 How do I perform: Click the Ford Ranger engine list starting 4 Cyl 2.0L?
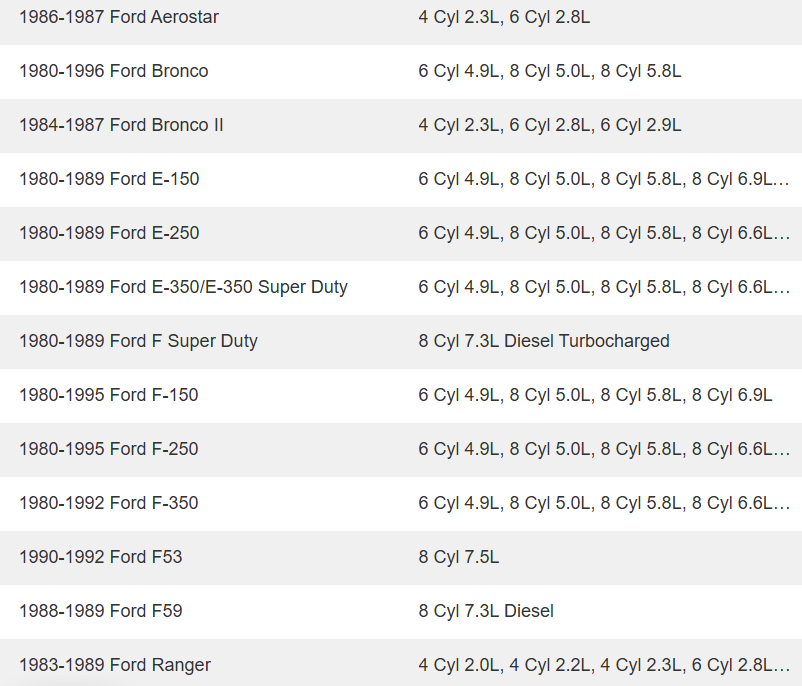604,665
